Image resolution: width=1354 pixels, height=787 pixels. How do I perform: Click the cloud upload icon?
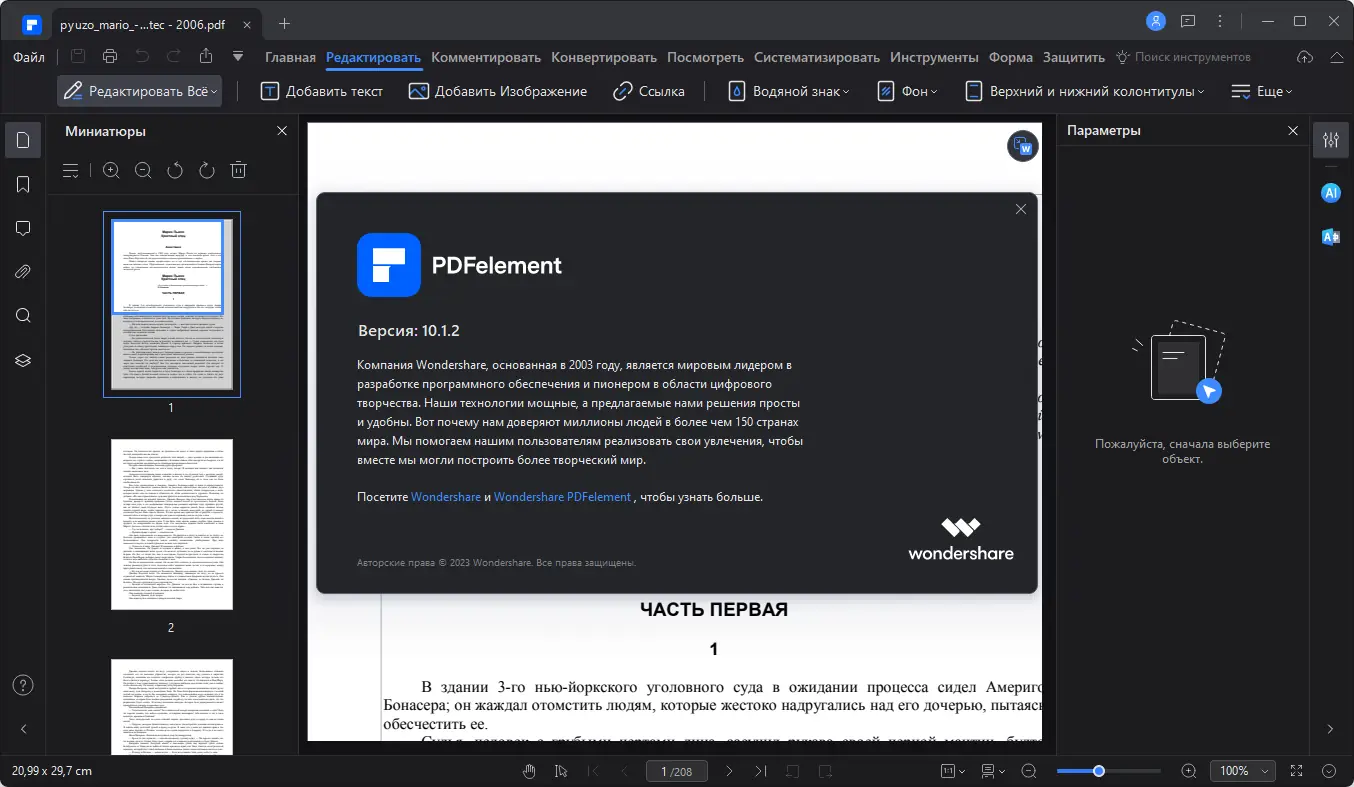point(1305,57)
